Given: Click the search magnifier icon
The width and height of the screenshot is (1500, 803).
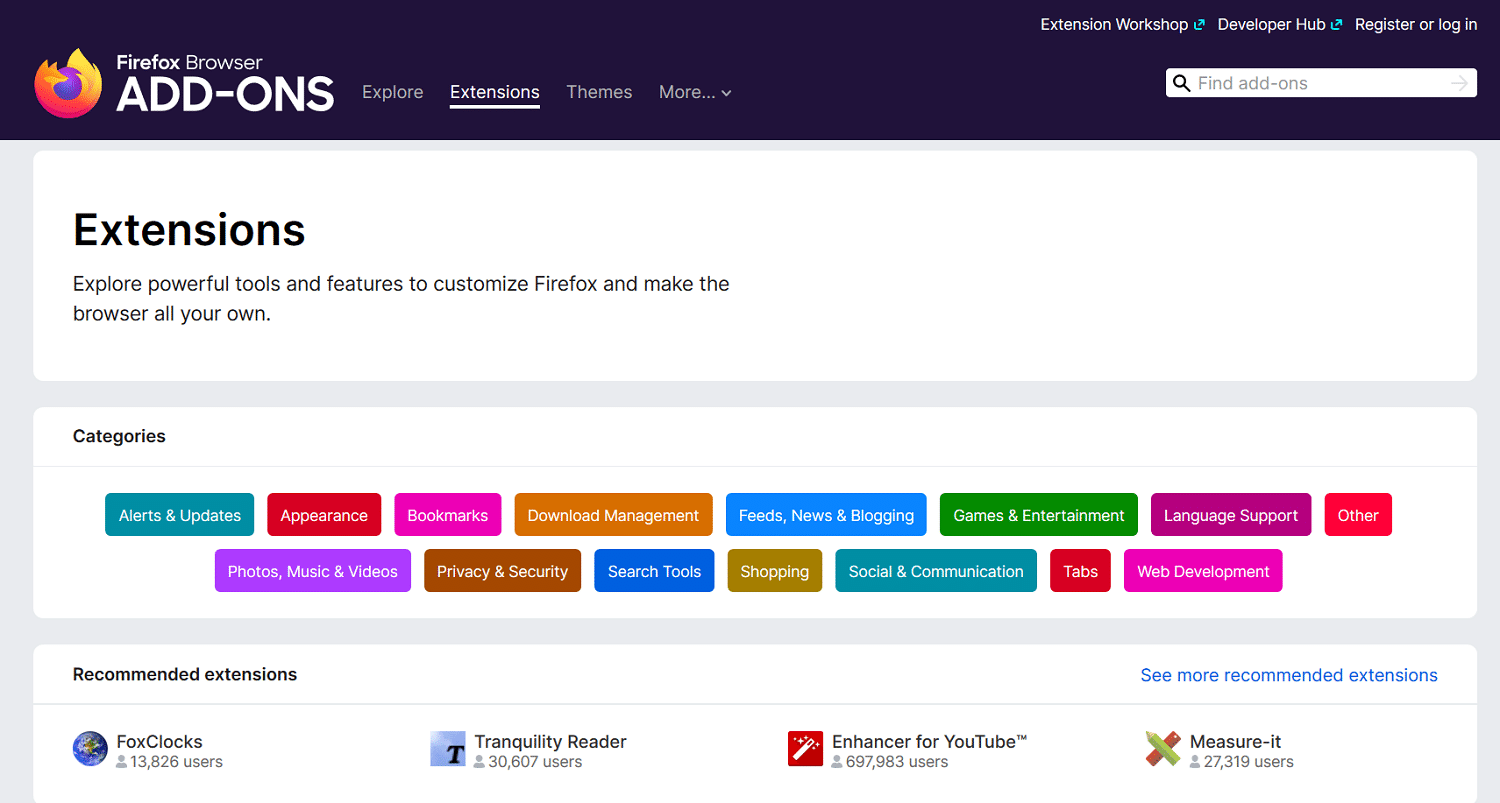Looking at the screenshot, I should (1182, 83).
